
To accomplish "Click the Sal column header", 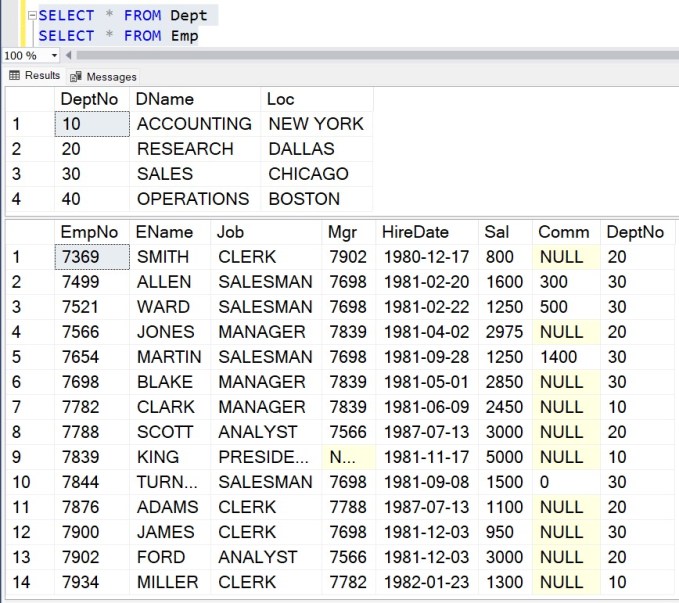I will pos(496,232).
